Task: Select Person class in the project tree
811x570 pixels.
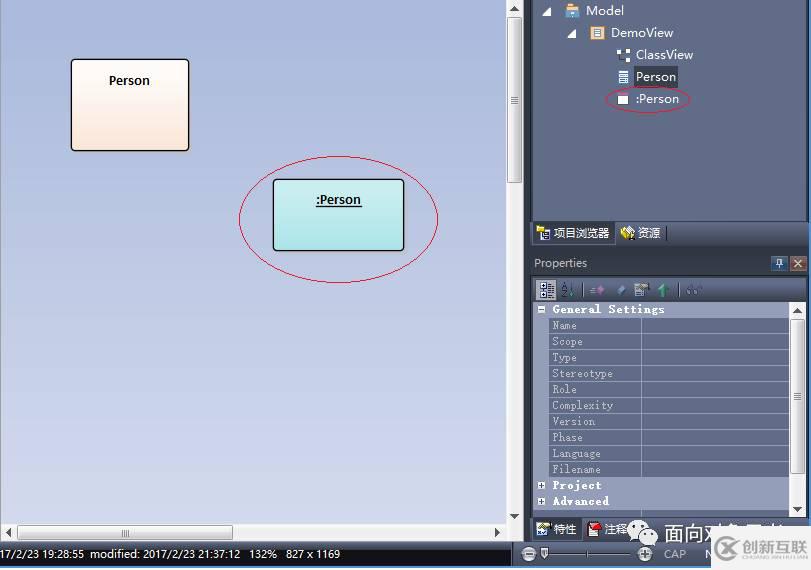Action: [656, 77]
